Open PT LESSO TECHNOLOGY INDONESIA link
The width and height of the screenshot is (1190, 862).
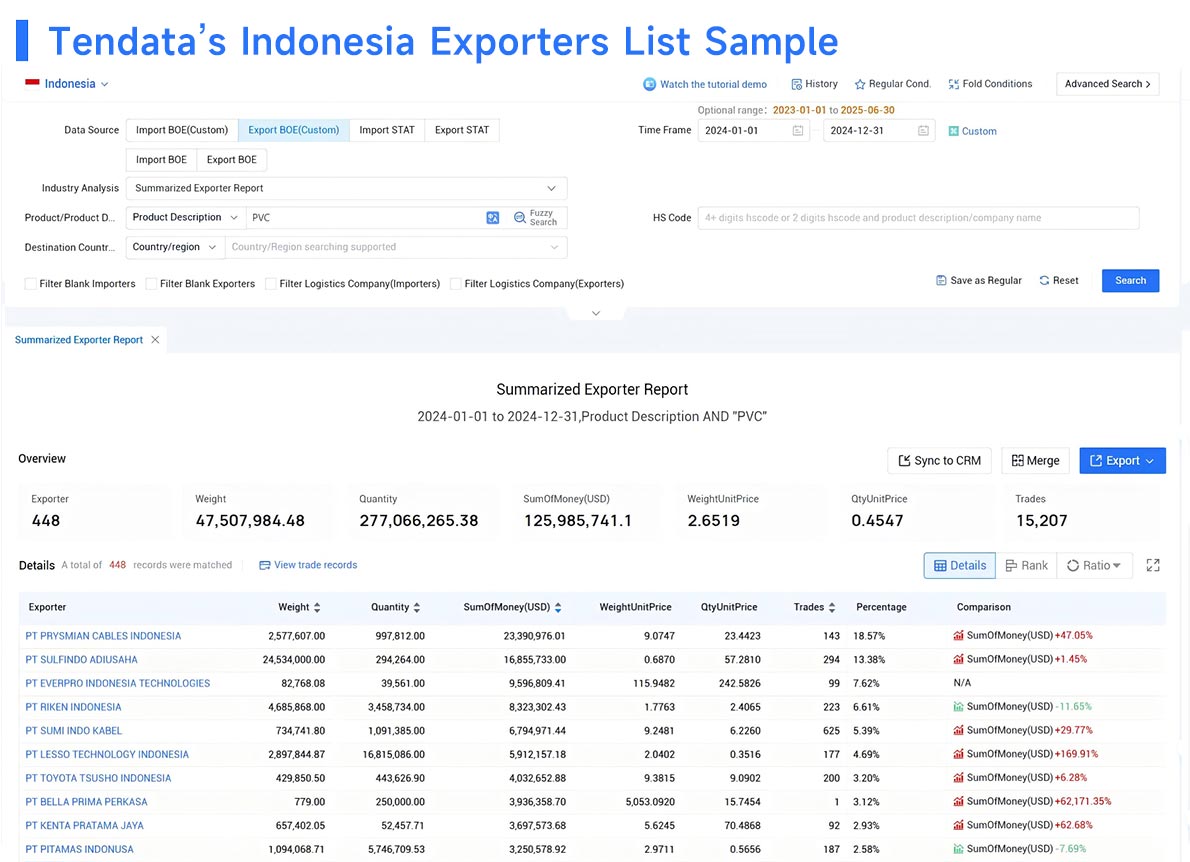(107, 754)
